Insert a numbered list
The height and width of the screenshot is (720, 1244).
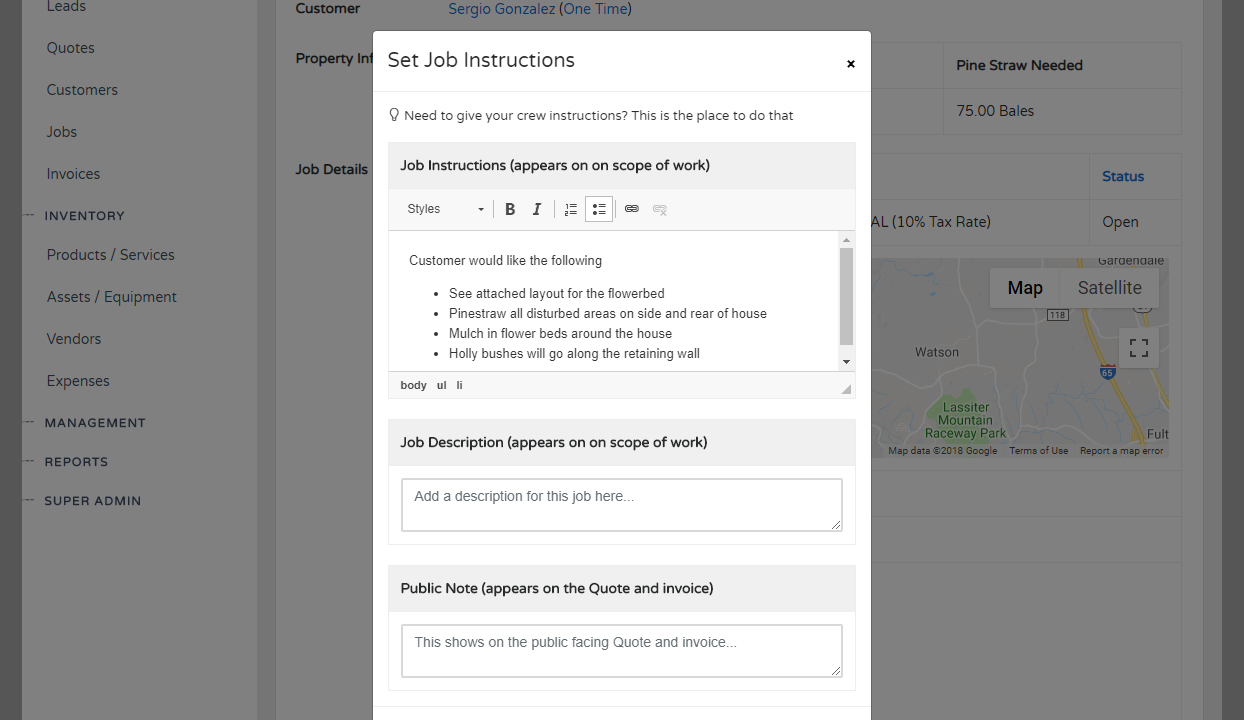tap(571, 209)
